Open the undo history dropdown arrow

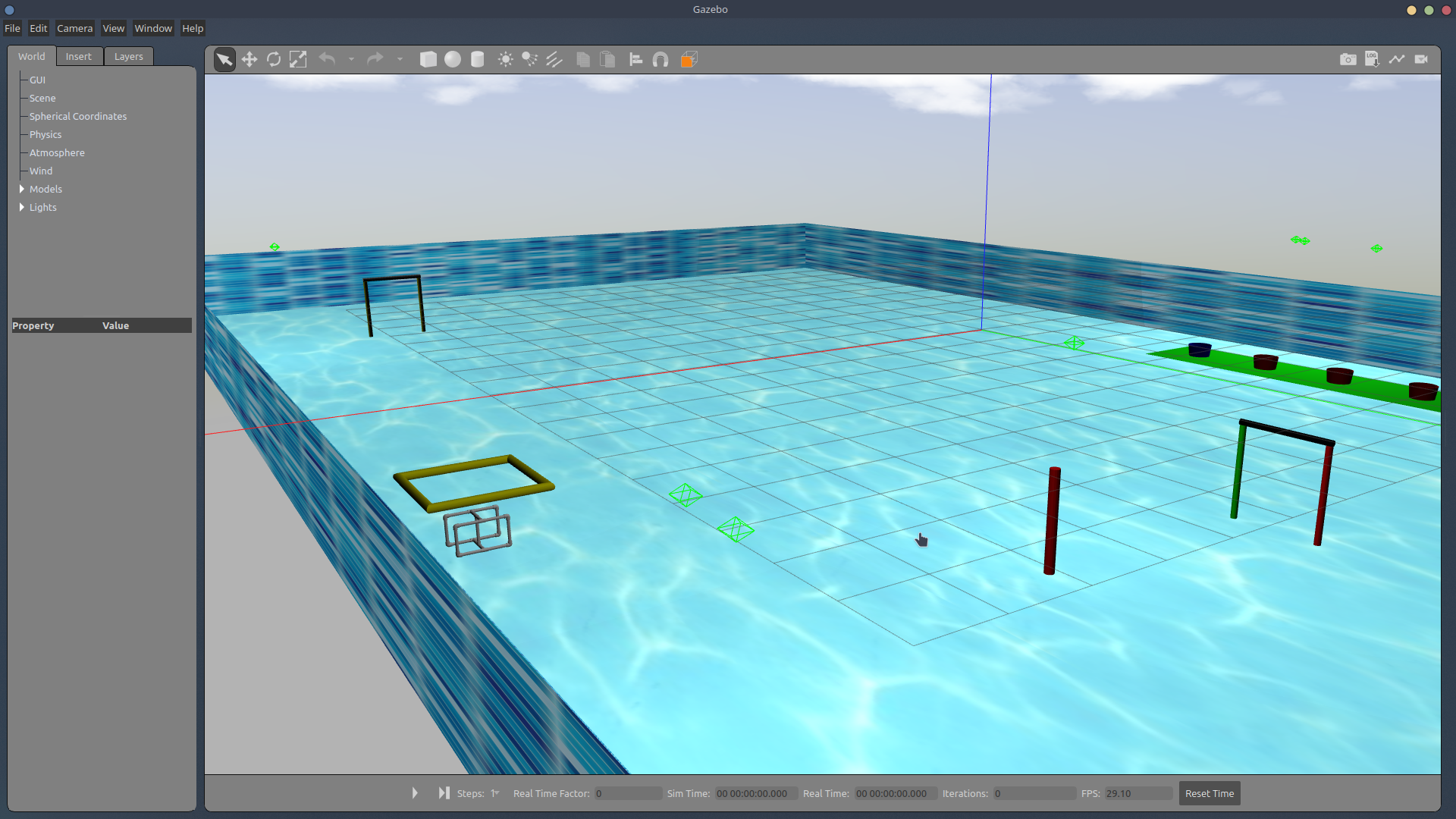351,59
